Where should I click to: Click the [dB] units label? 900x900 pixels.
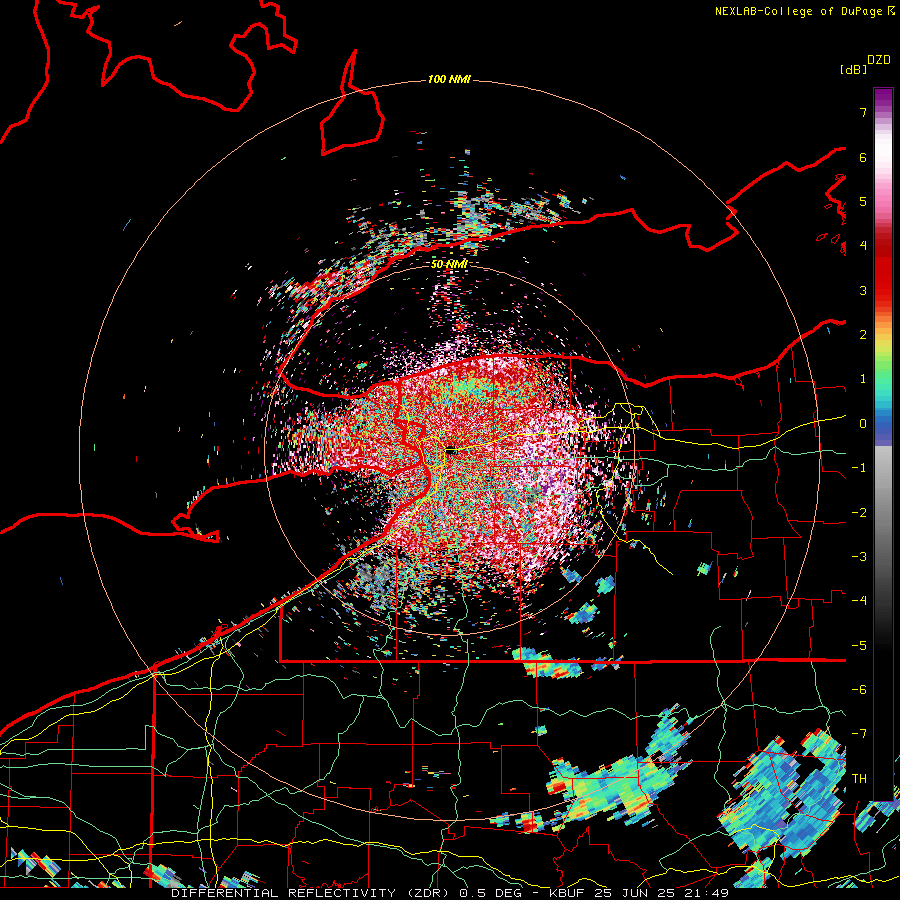point(853,69)
